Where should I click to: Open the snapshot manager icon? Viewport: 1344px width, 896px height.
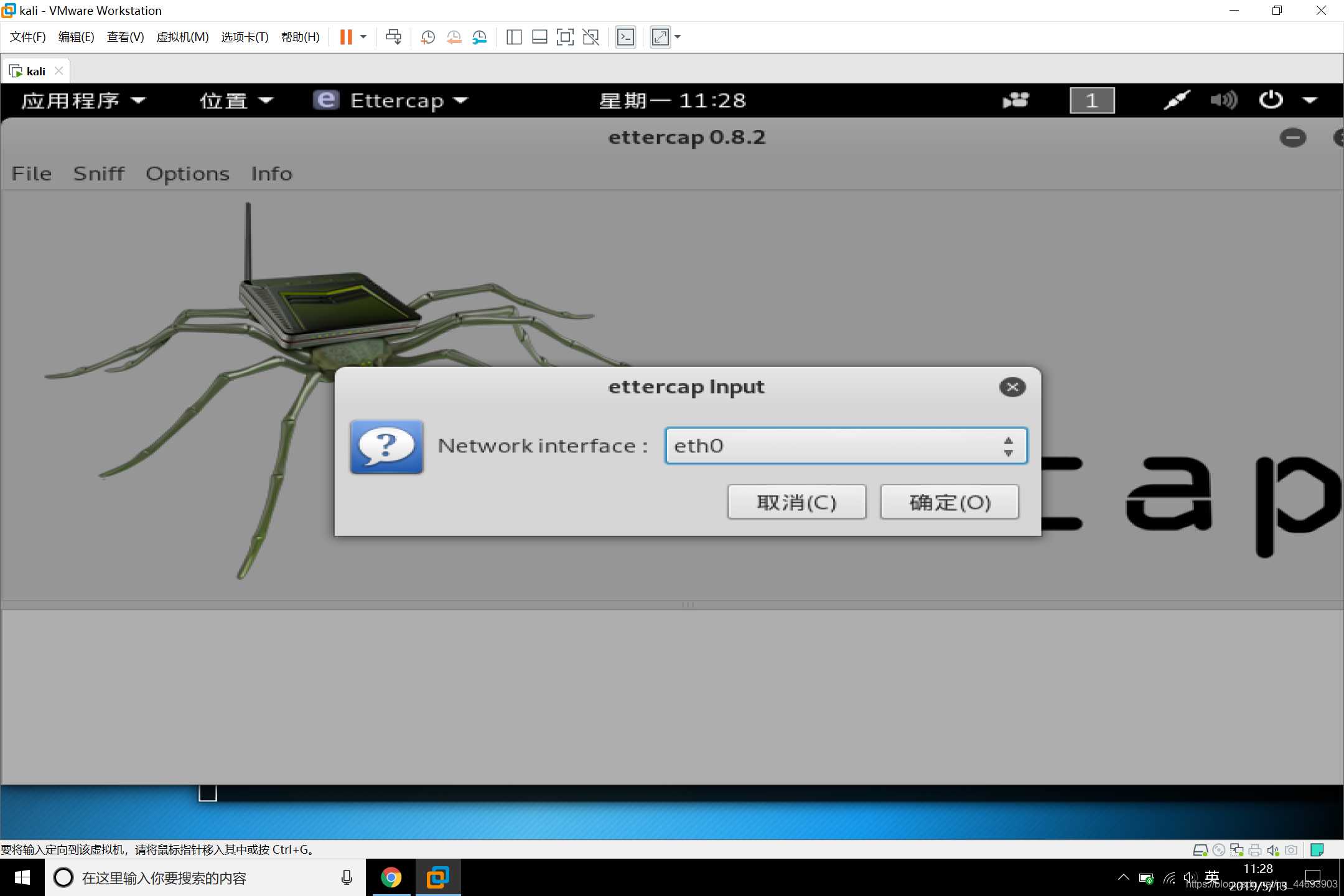pos(479,37)
